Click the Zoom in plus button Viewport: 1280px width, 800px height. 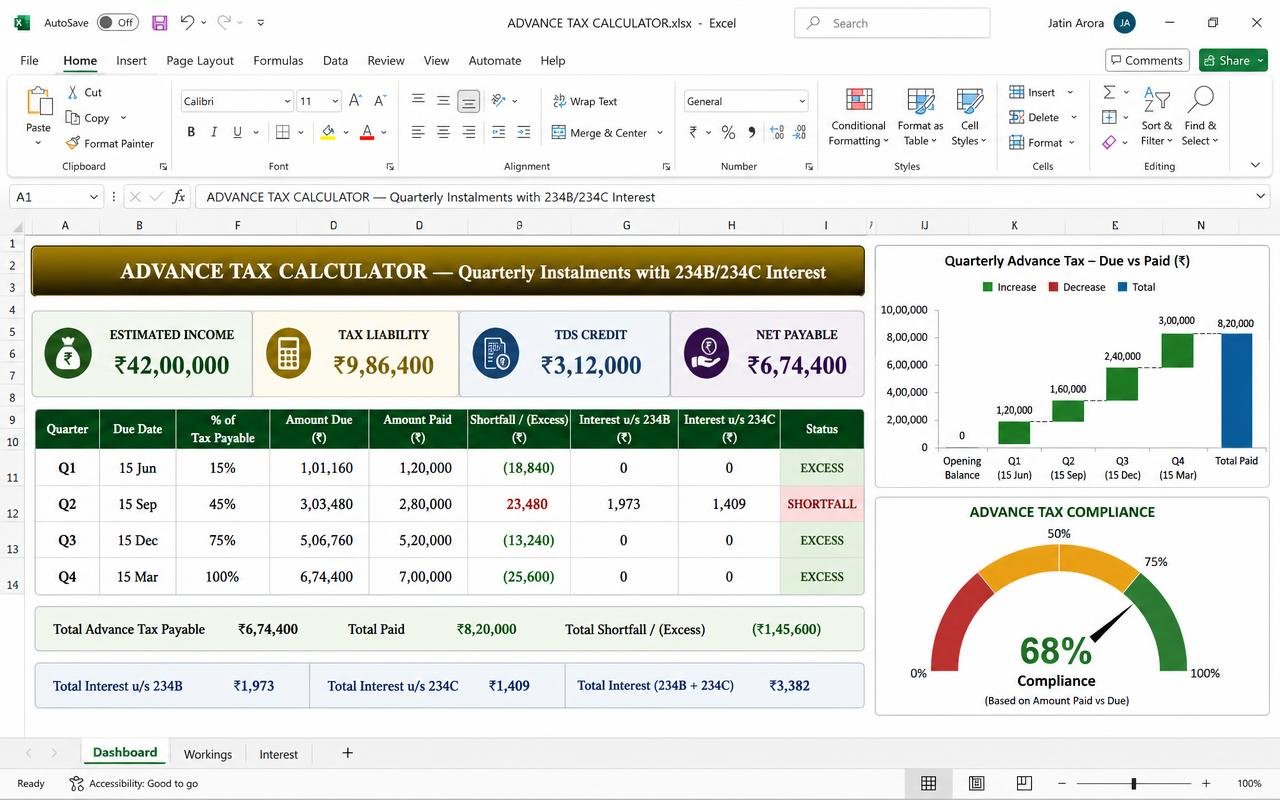[x=1206, y=783]
